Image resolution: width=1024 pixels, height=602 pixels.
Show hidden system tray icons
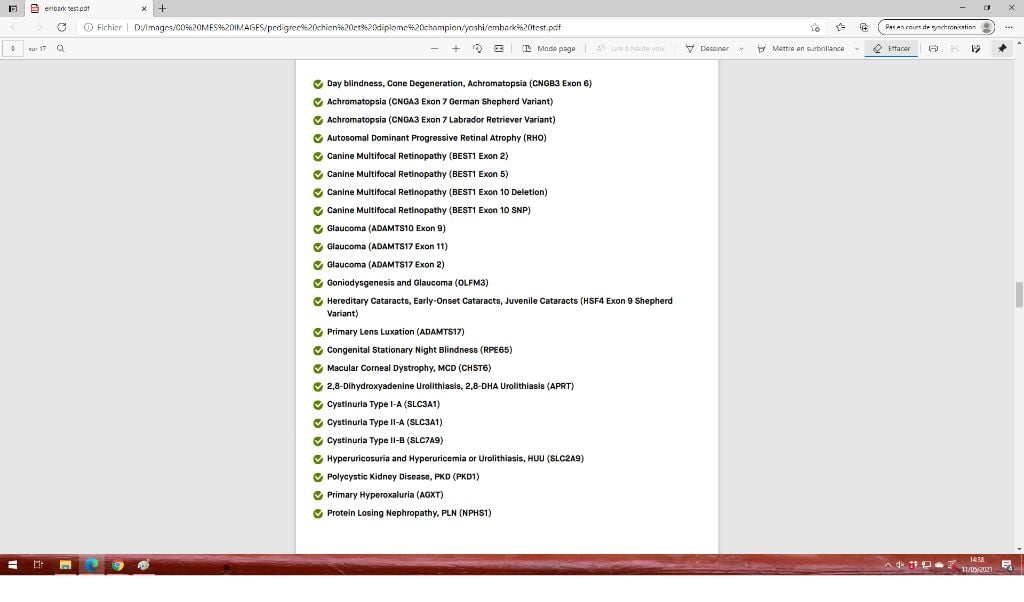point(887,565)
